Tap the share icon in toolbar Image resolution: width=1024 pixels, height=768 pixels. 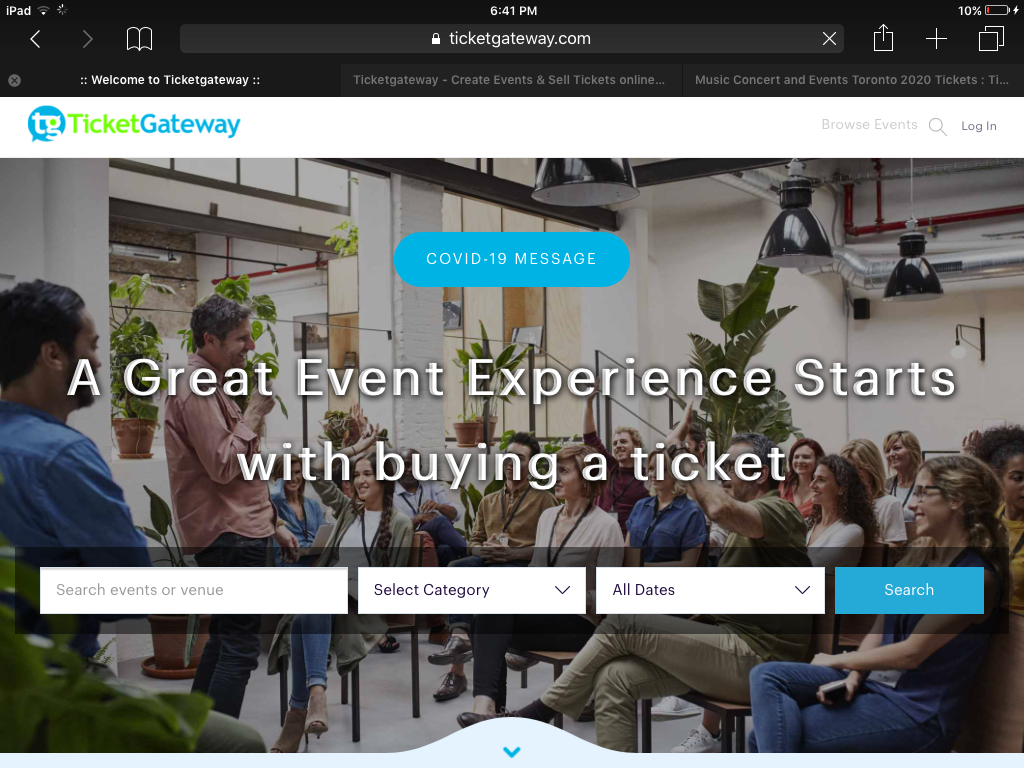tap(883, 38)
